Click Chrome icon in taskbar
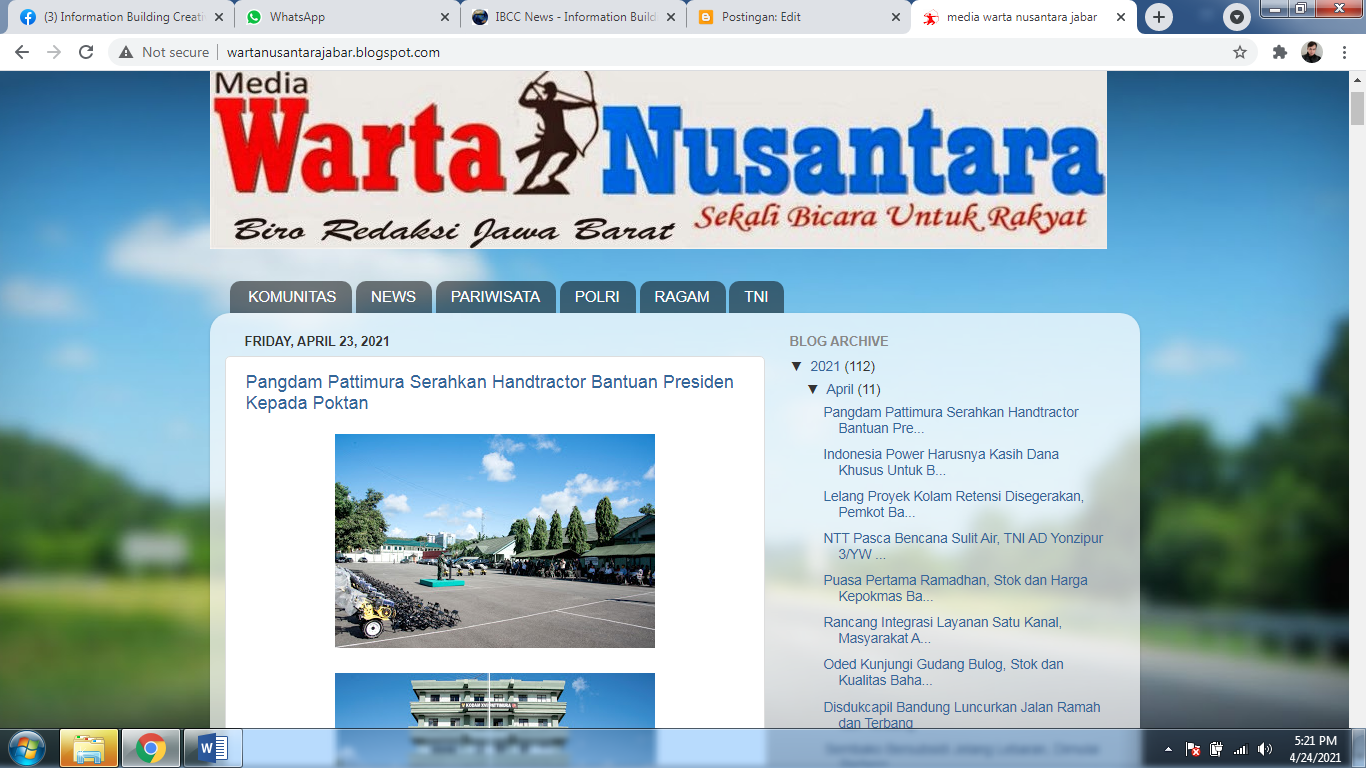Screen dimensions: 1366x768 coord(151,748)
